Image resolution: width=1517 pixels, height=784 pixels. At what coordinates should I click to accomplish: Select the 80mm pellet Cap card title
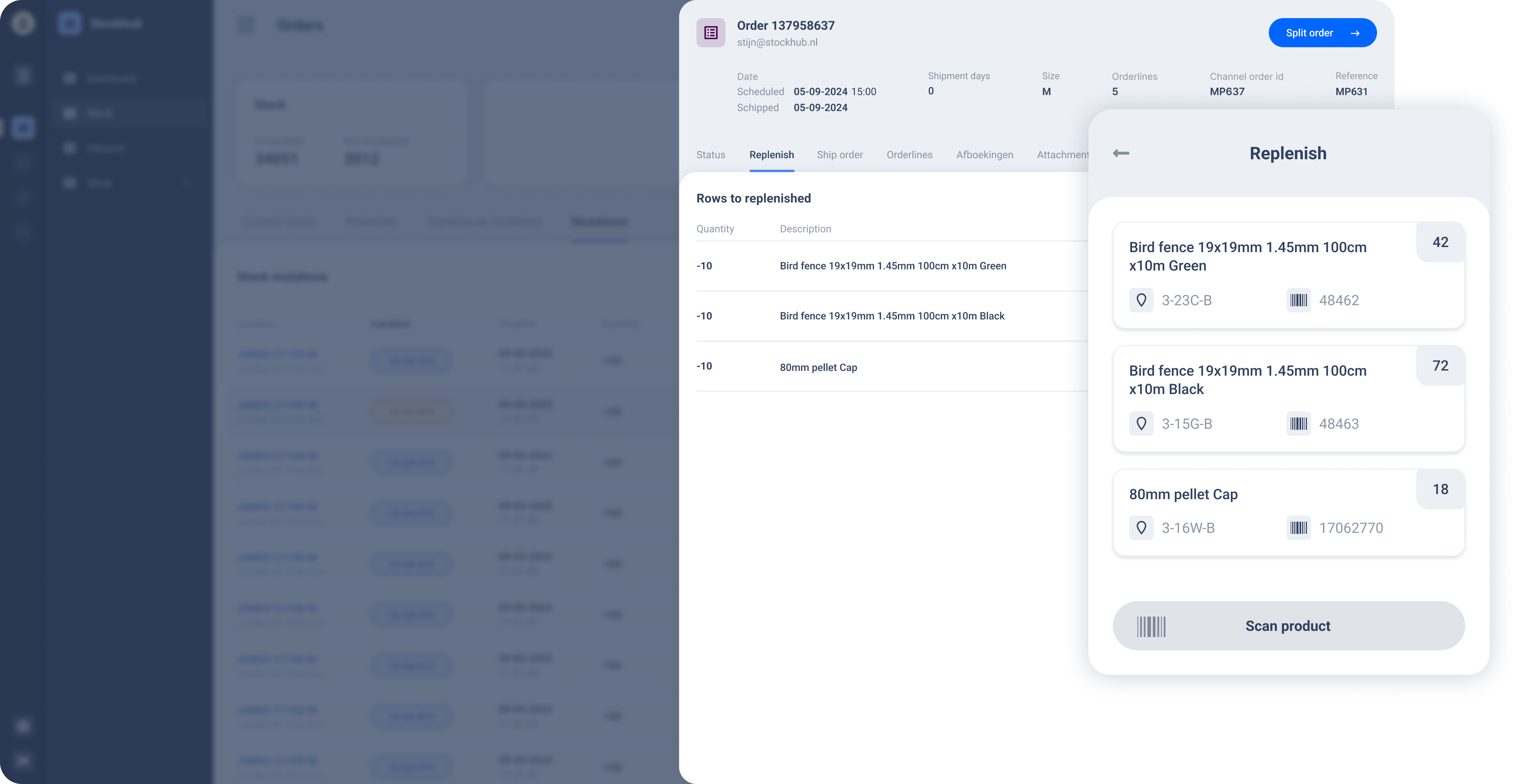[x=1183, y=494]
